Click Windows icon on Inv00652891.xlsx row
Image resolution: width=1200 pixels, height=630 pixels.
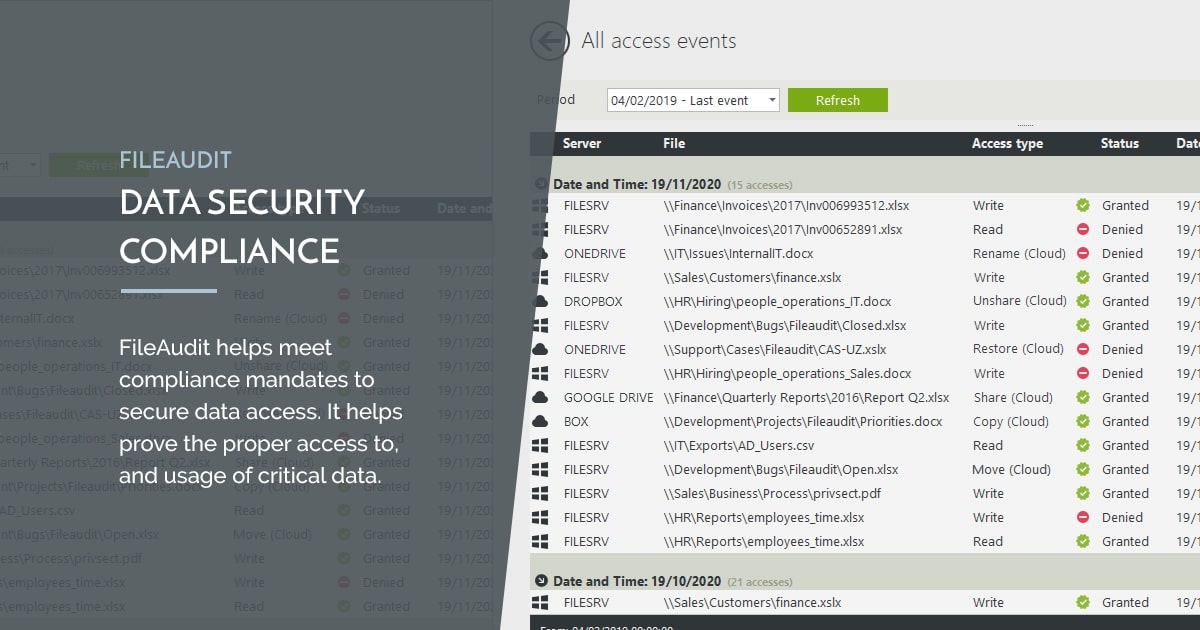[541, 230]
